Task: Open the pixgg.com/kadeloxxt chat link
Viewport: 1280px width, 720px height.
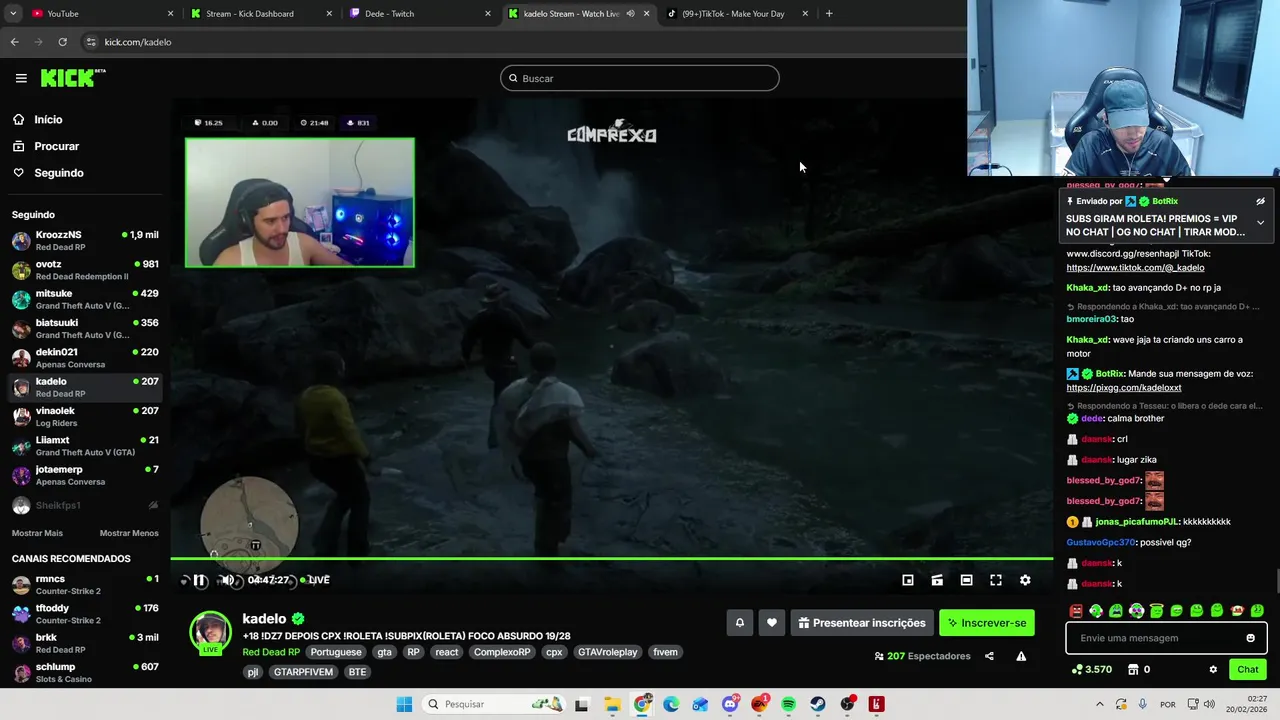Action: click(x=1123, y=388)
